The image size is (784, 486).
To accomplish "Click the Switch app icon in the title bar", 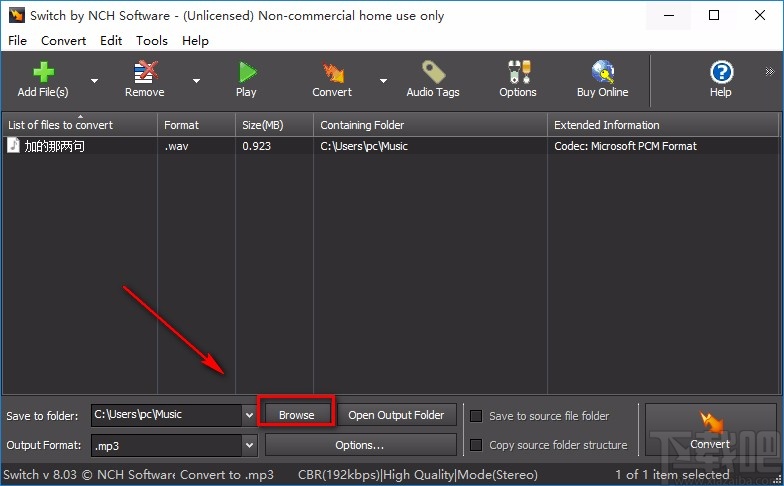I will (x=16, y=15).
